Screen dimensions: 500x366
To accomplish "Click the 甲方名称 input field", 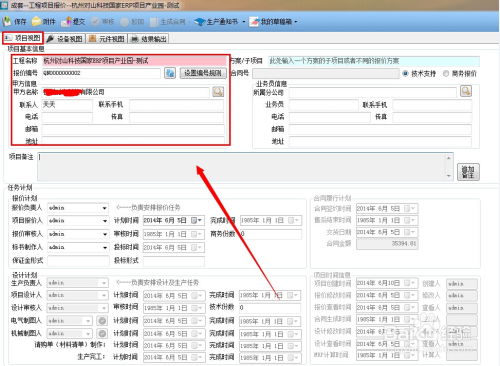I will click(126, 92).
